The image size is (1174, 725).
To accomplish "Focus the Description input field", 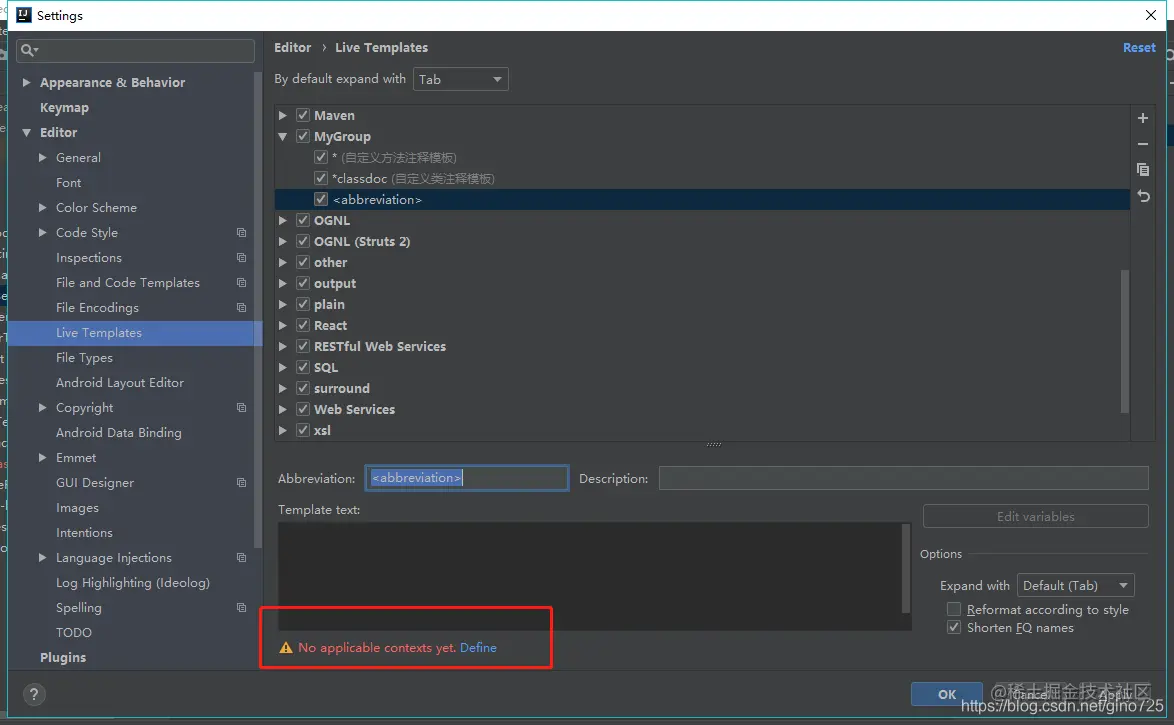I will coord(903,478).
